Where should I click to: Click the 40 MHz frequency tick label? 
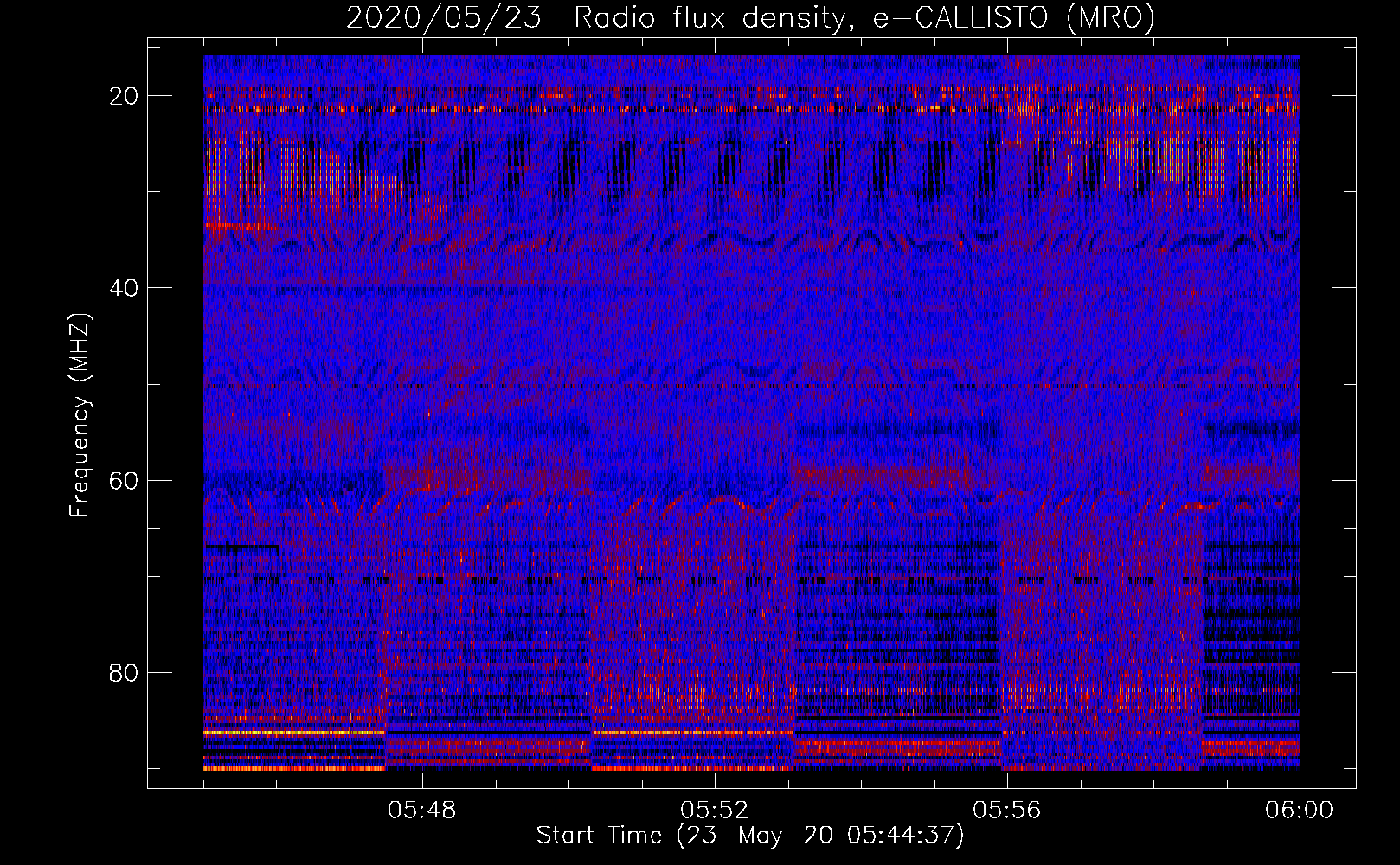coord(125,288)
